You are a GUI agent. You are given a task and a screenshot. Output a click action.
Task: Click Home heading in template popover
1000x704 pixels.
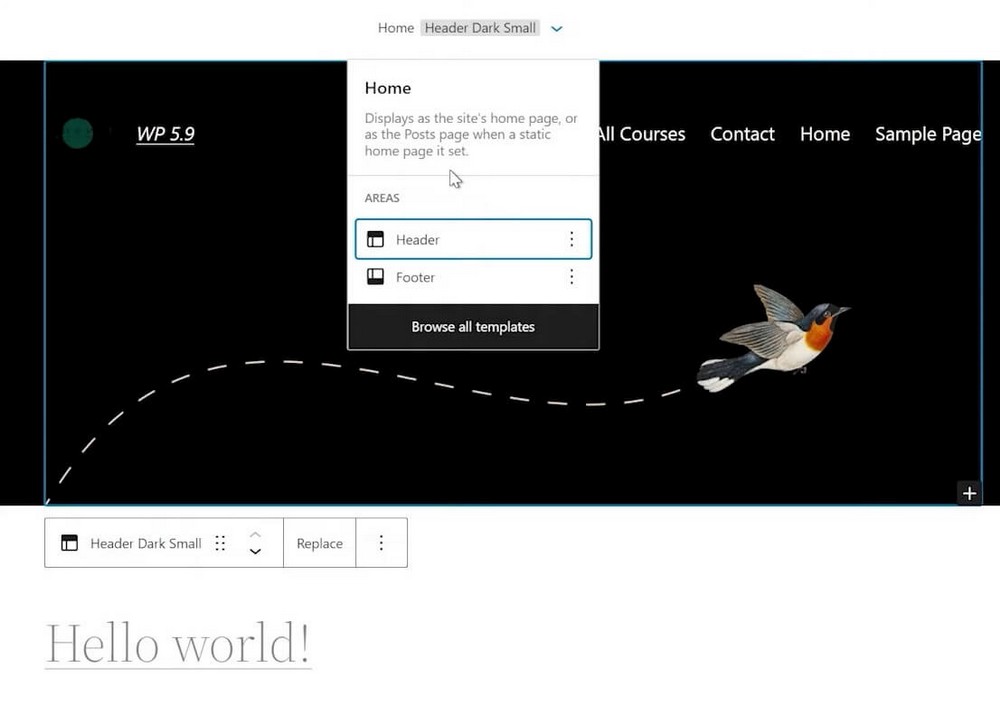tap(388, 88)
